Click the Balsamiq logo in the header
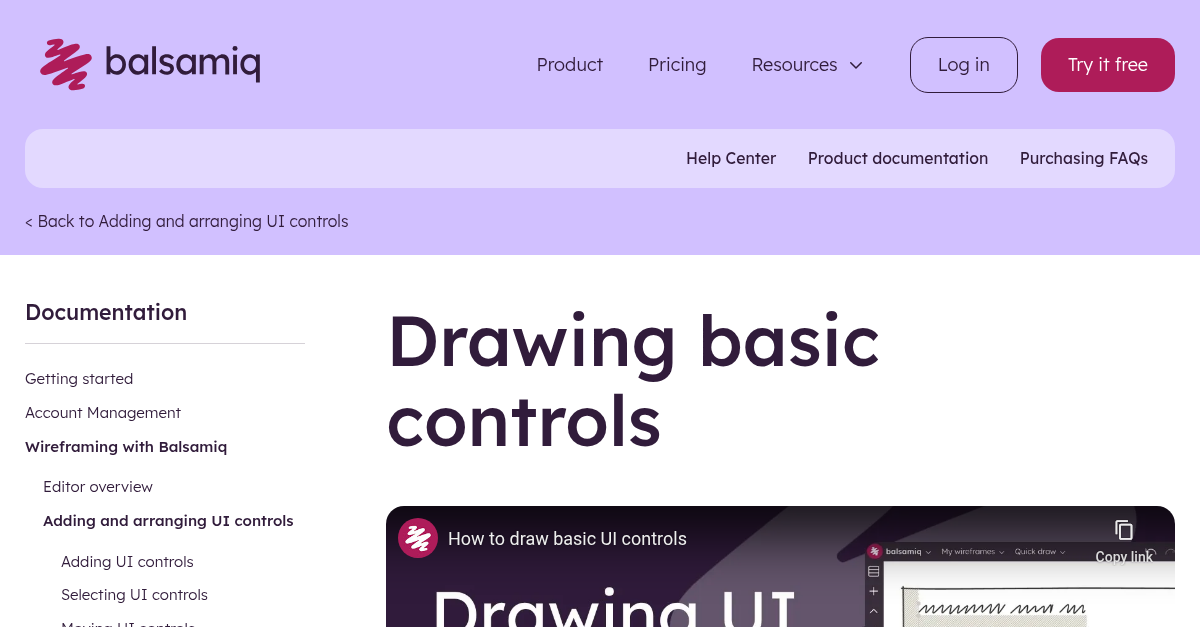The width and height of the screenshot is (1200, 627). pyautogui.click(x=150, y=64)
